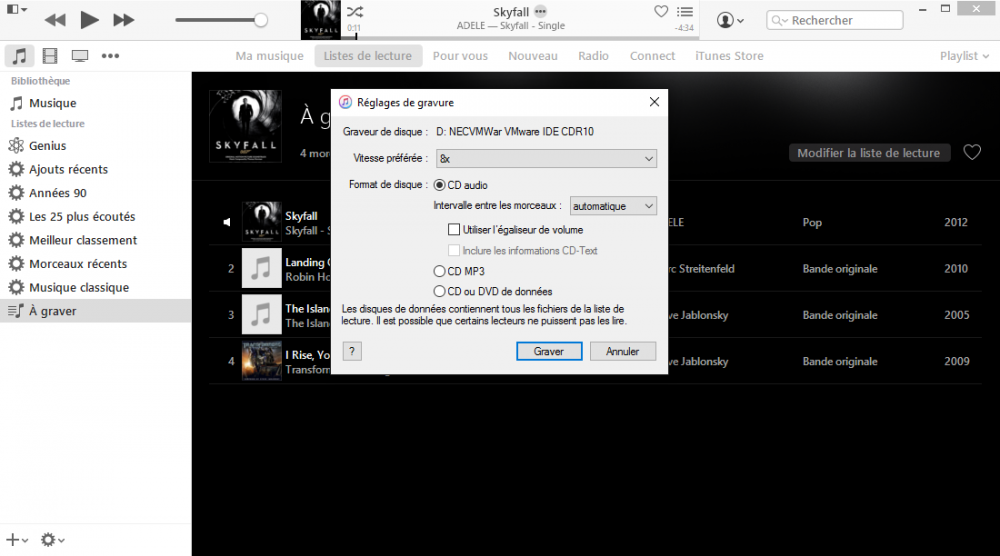The height and width of the screenshot is (556, 1000).
Task: Open the sidebar gear settings menu
Action: (52, 540)
